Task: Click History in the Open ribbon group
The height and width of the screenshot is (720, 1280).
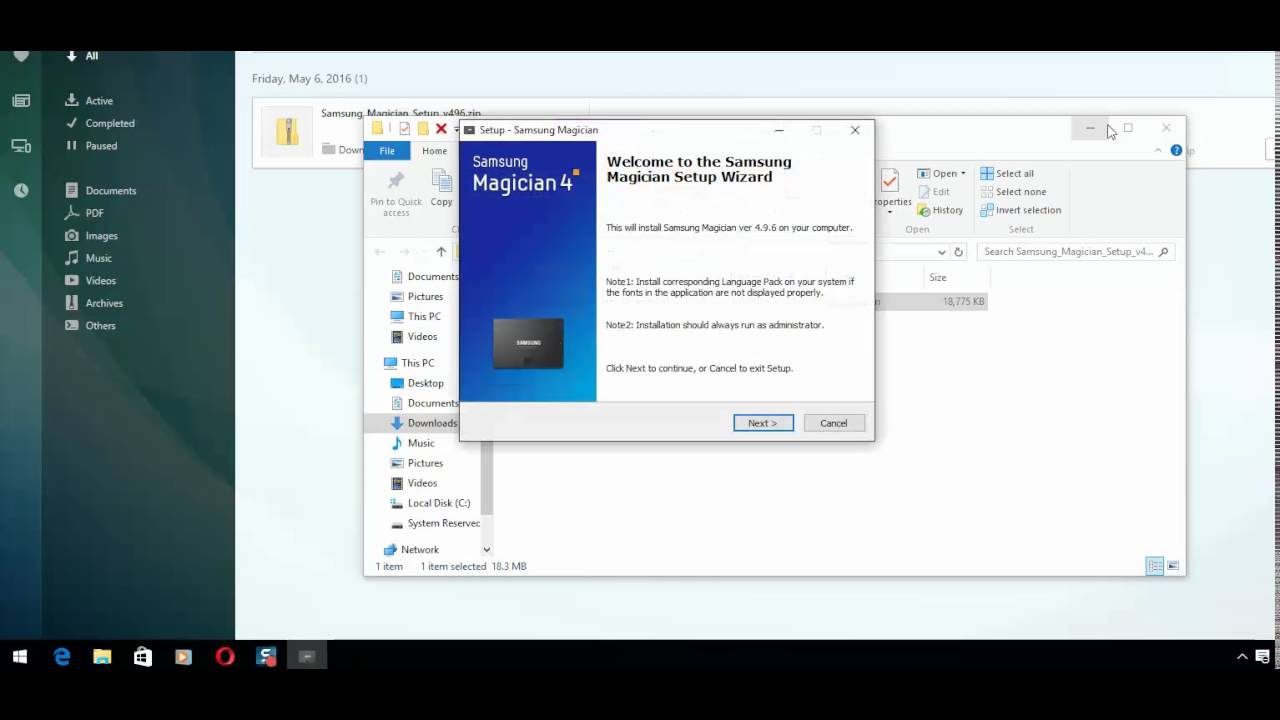Action: 940,210
